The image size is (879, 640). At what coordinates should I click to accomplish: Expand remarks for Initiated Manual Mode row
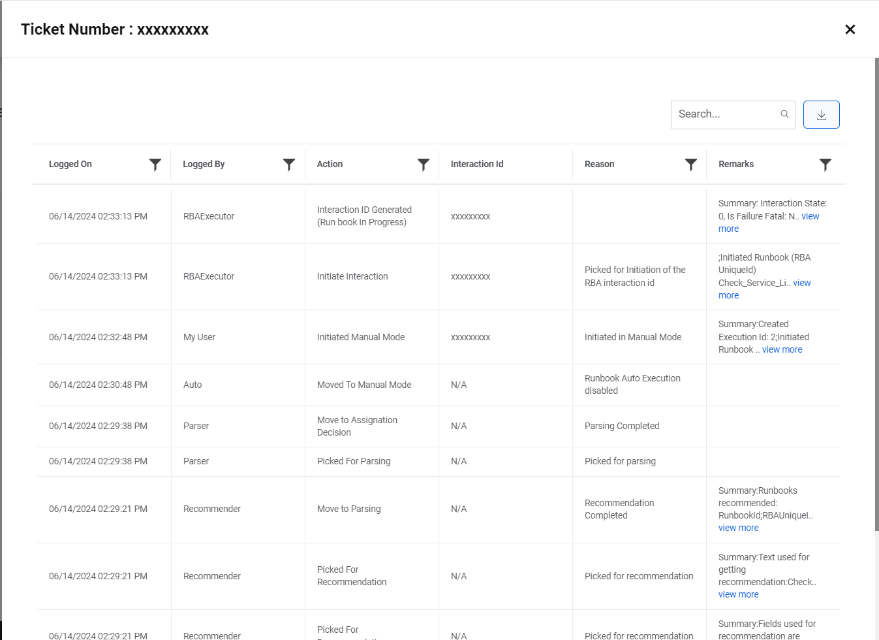(782, 350)
